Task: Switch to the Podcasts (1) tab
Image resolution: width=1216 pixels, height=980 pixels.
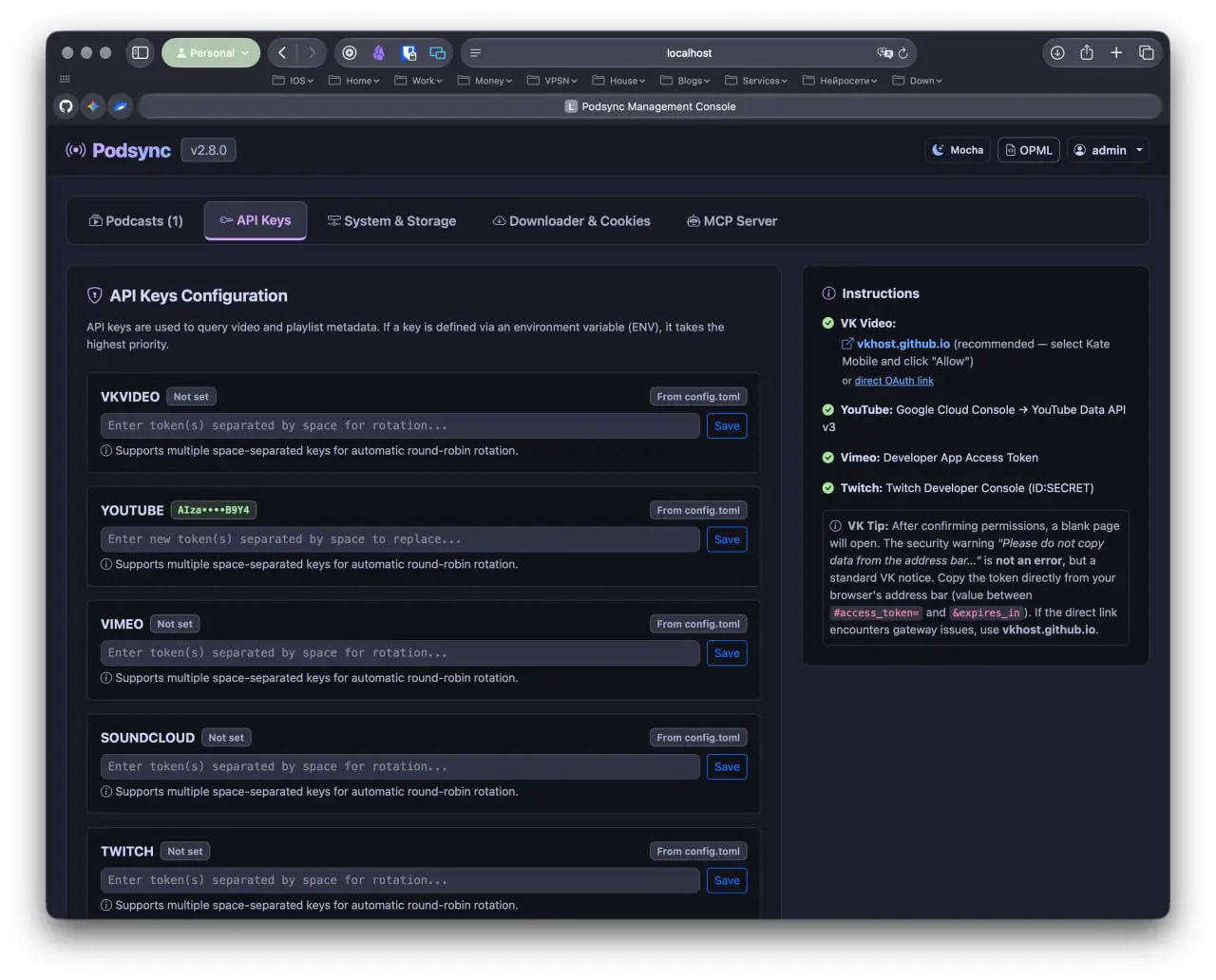Action: pos(136,221)
